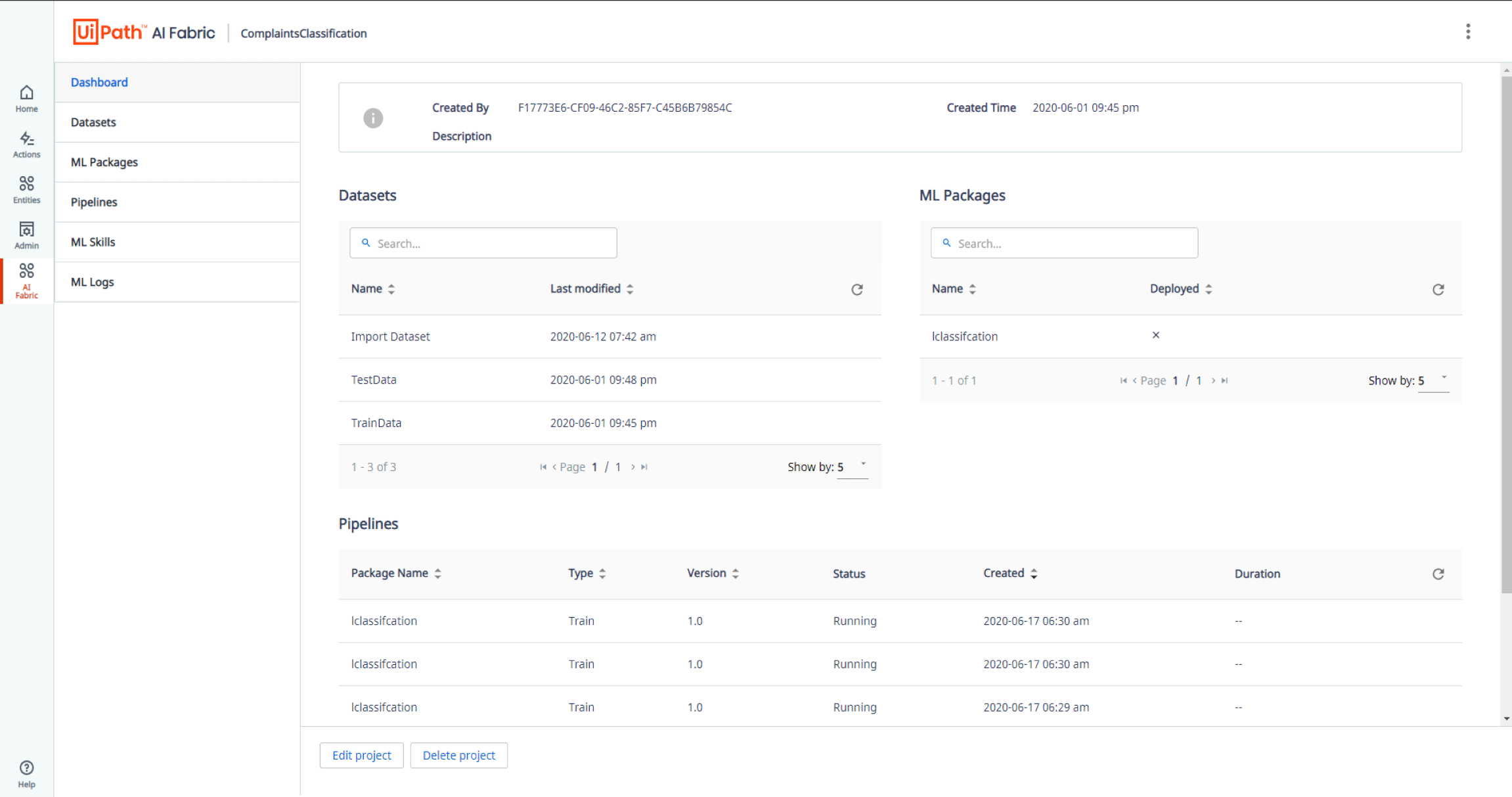The height and width of the screenshot is (797, 1512).
Task: Click the Delete project button
Action: pos(458,755)
